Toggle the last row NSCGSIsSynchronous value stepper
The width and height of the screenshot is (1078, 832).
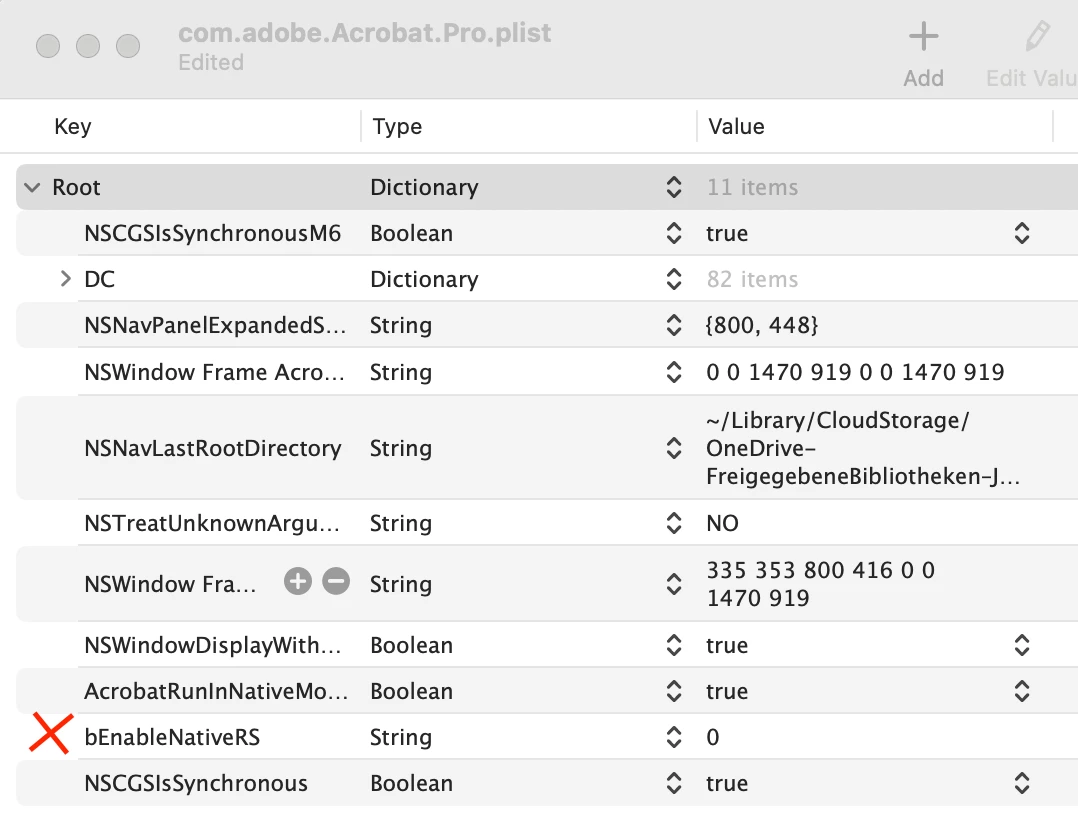[x=1022, y=783]
